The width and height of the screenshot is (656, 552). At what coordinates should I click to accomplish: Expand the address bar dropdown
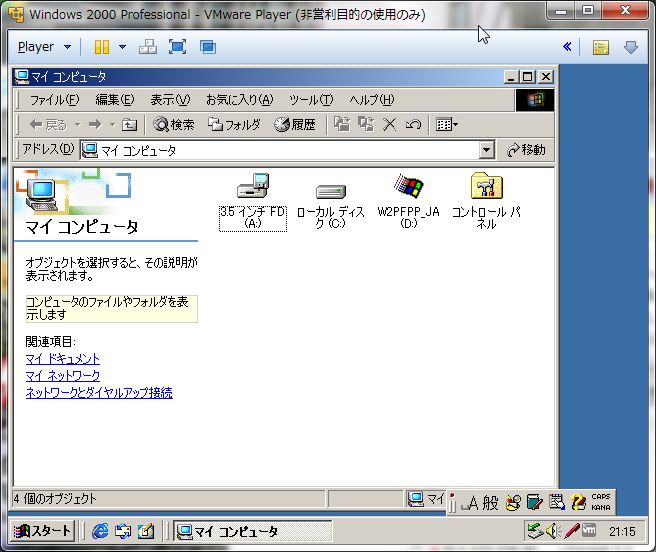(x=486, y=150)
